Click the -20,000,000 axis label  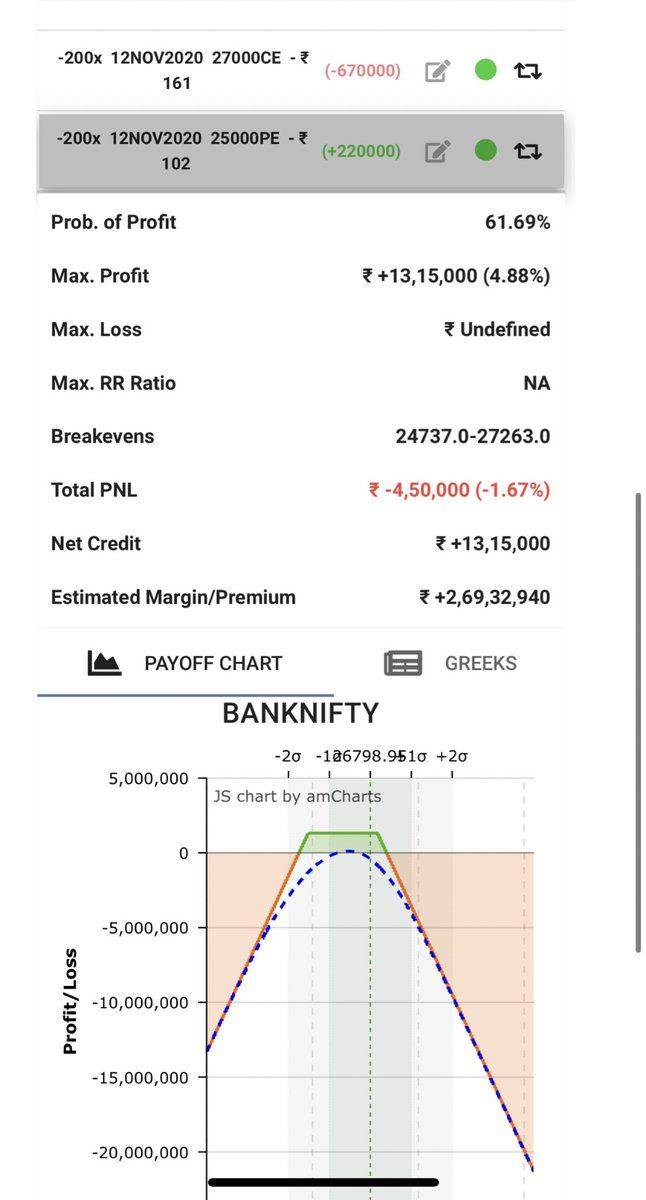(x=140, y=1153)
